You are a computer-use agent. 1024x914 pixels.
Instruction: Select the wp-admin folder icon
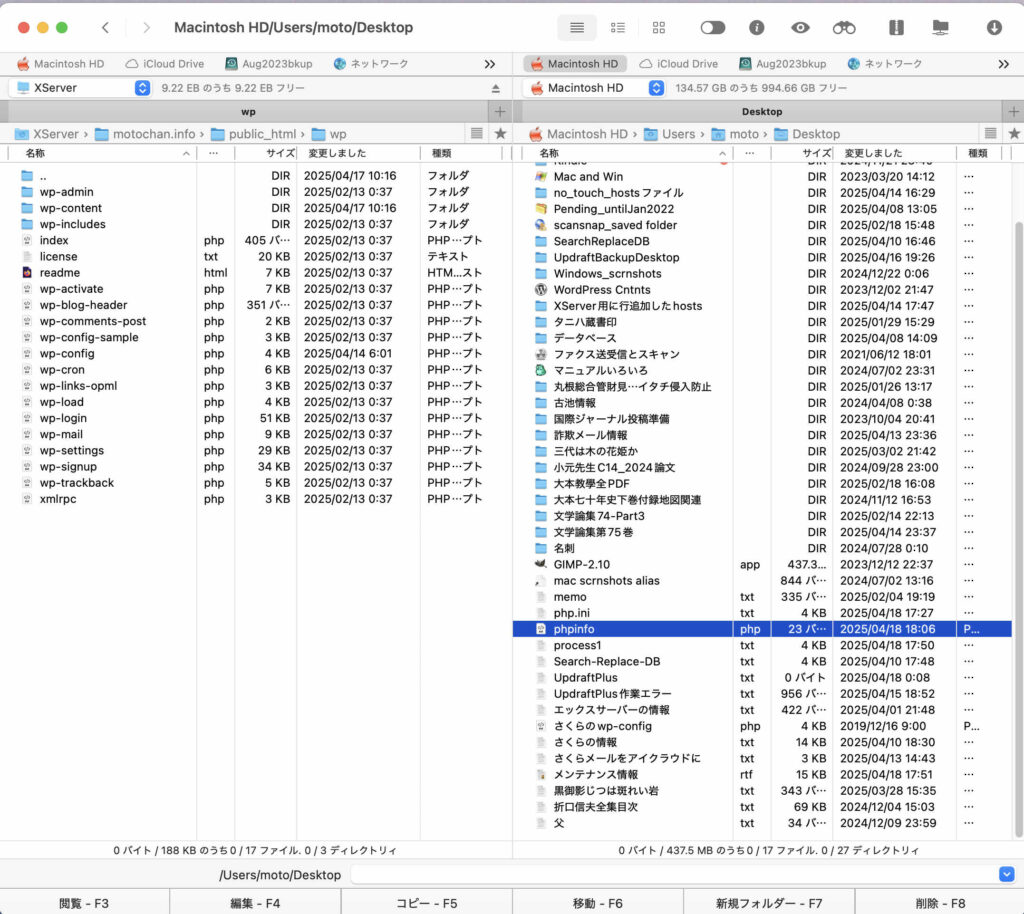(x=27, y=192)
